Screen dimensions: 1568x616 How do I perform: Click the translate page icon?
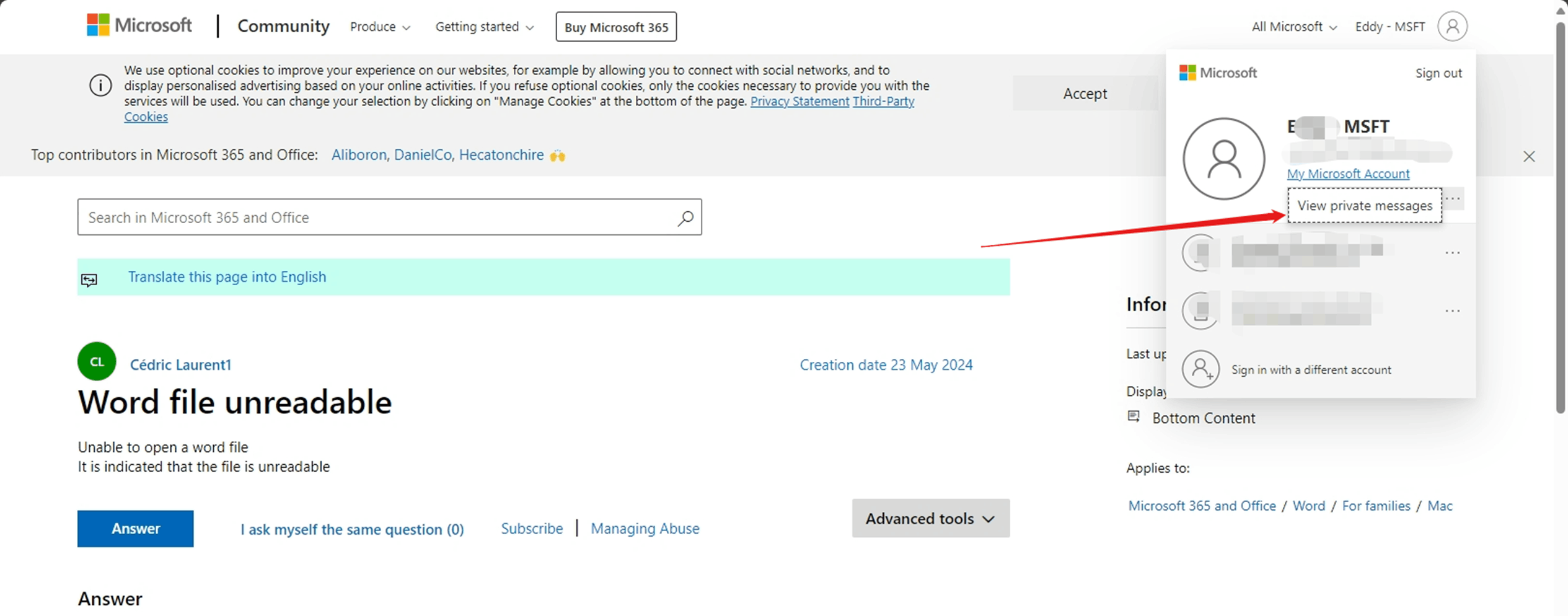[89, 280]
